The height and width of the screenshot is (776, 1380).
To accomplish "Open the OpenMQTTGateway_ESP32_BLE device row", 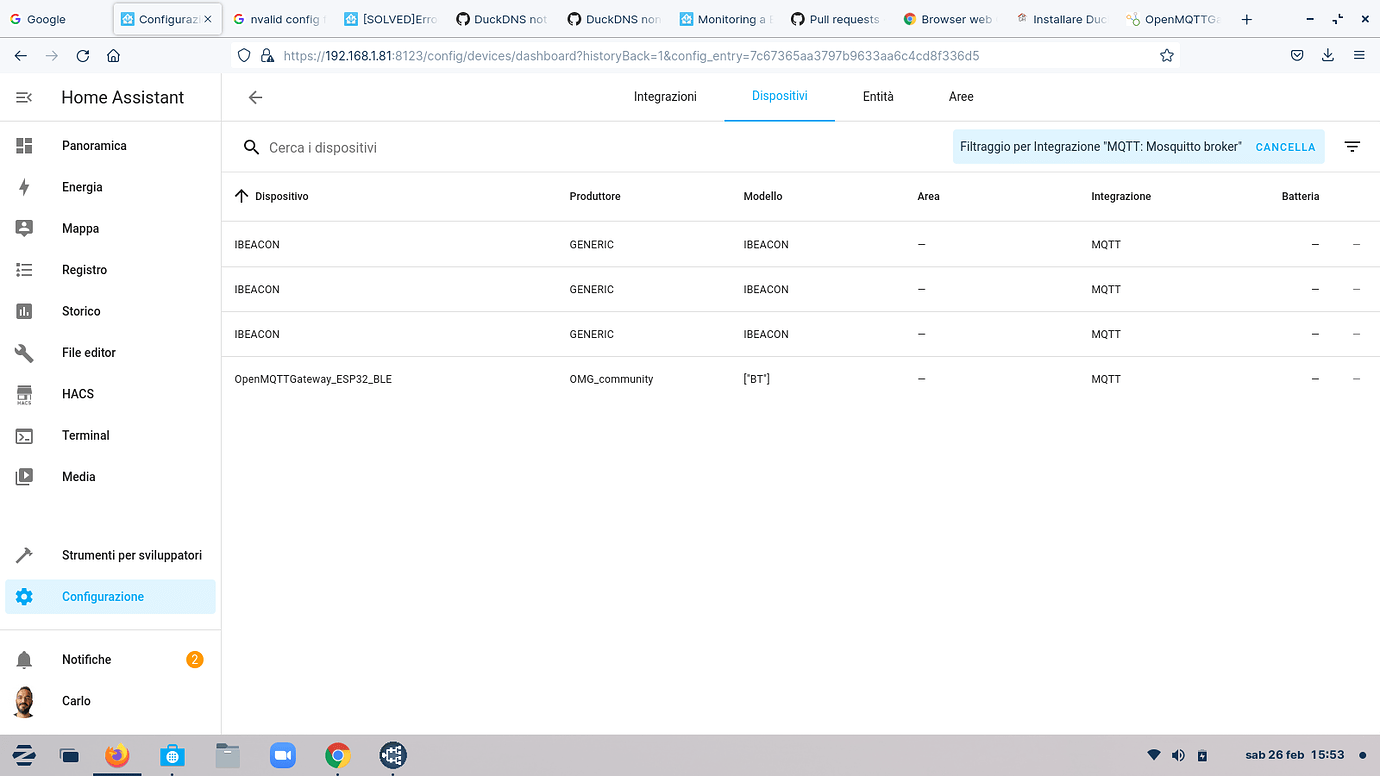I will (313, 379).
